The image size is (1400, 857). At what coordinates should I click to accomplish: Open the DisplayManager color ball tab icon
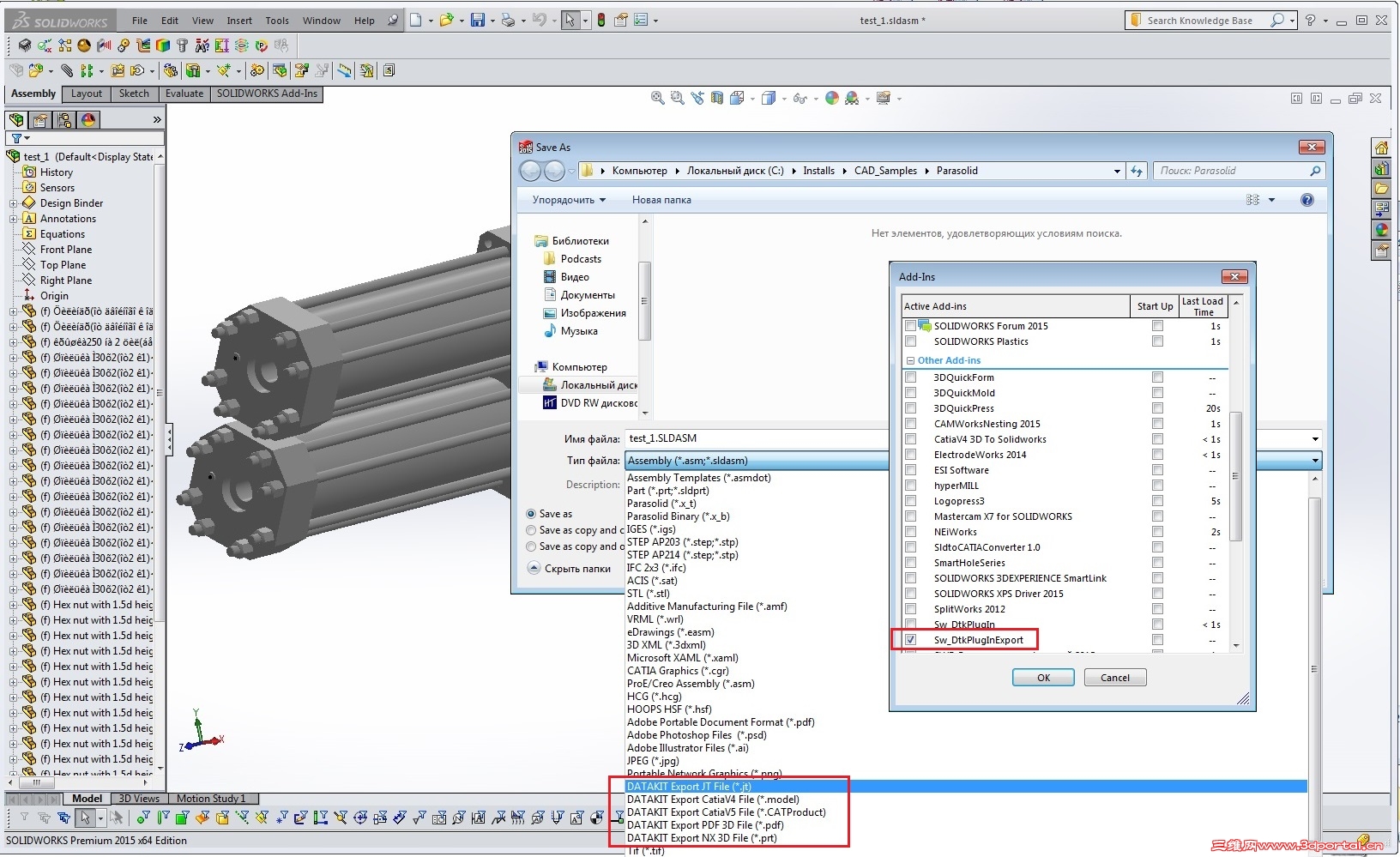[88, 120]
